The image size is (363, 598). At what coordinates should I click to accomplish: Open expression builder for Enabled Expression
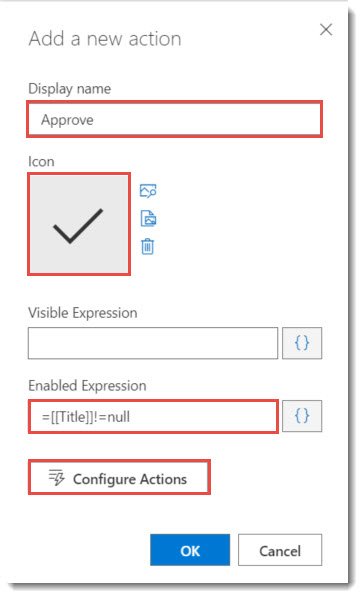tap(302, 416)
